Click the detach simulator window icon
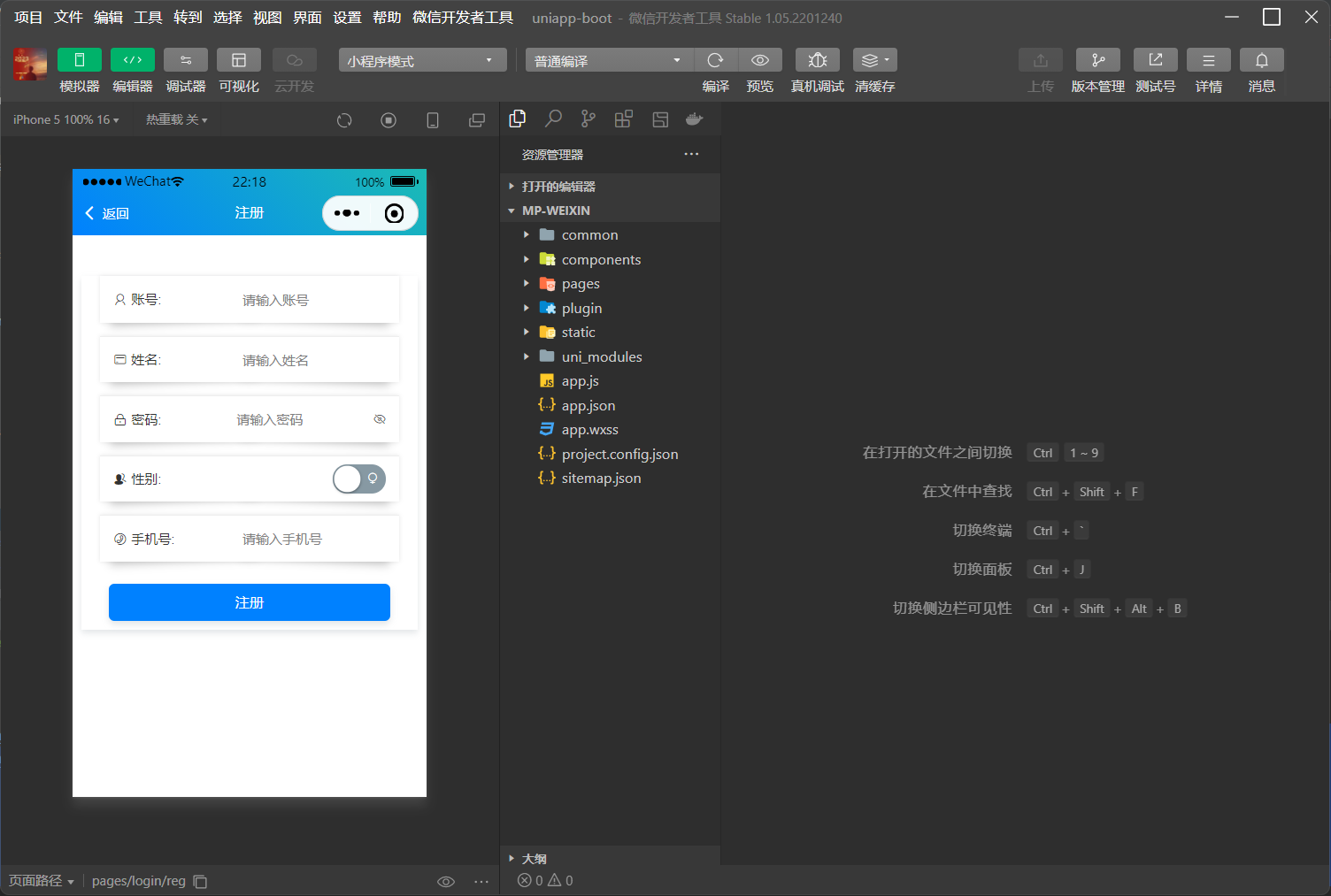This screenshot has height=896, width=1331. pyautogui.click(x=477, y=120)
